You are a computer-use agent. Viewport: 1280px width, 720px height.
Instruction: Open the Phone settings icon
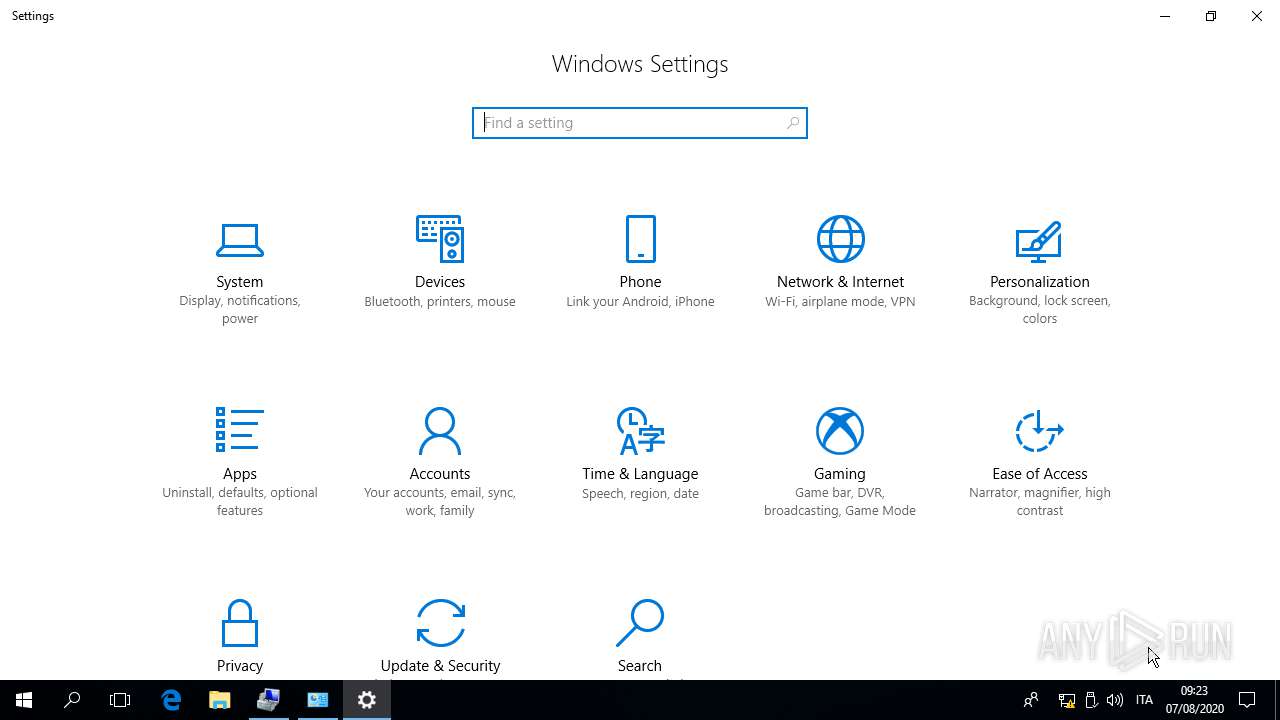pyautogui.click(x=640, y=239)
